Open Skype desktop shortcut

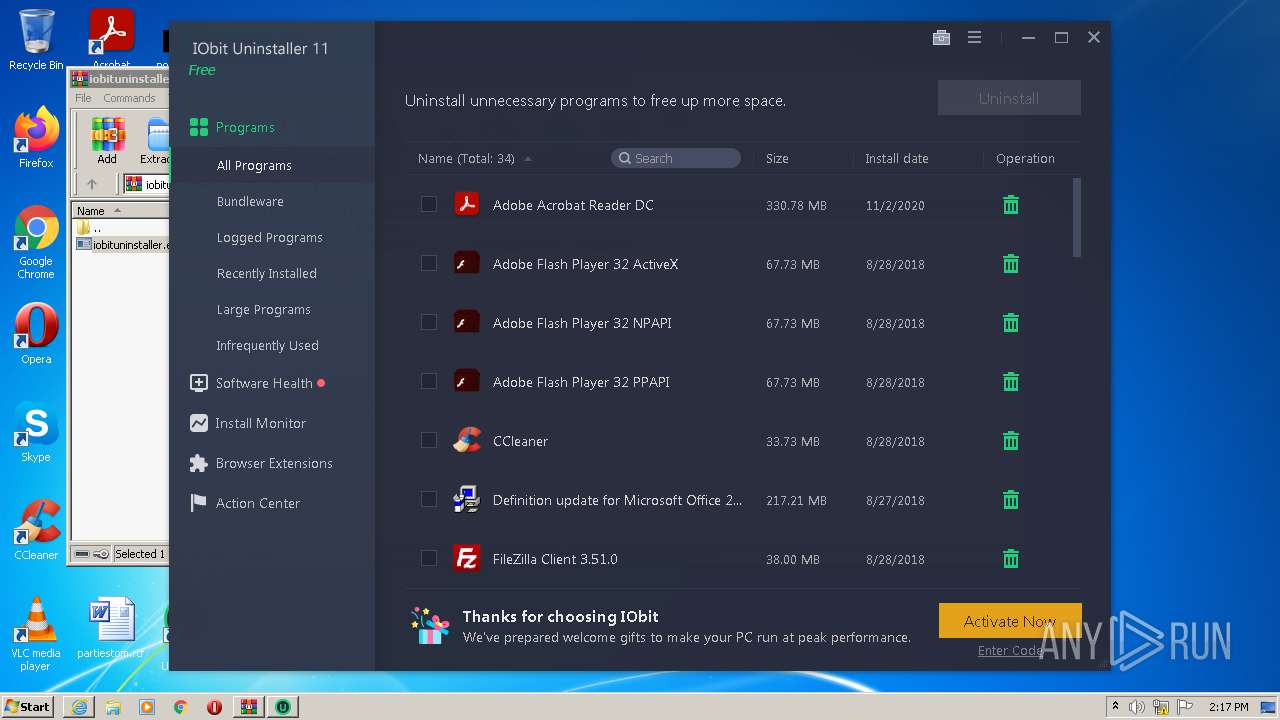click(36, 432)
